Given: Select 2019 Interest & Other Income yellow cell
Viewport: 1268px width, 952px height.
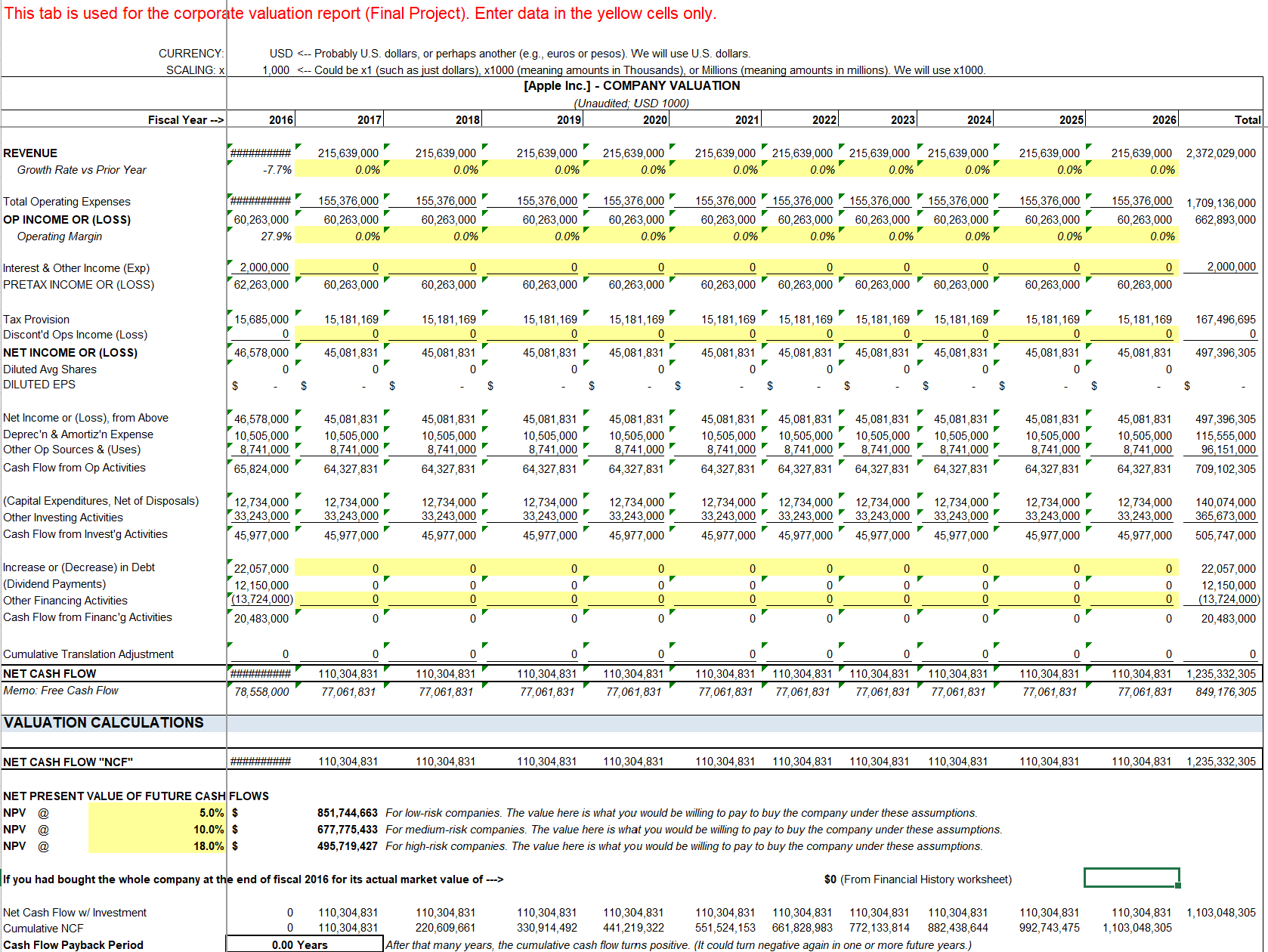Looking at the screenshot, I should (x=532, y=267).
